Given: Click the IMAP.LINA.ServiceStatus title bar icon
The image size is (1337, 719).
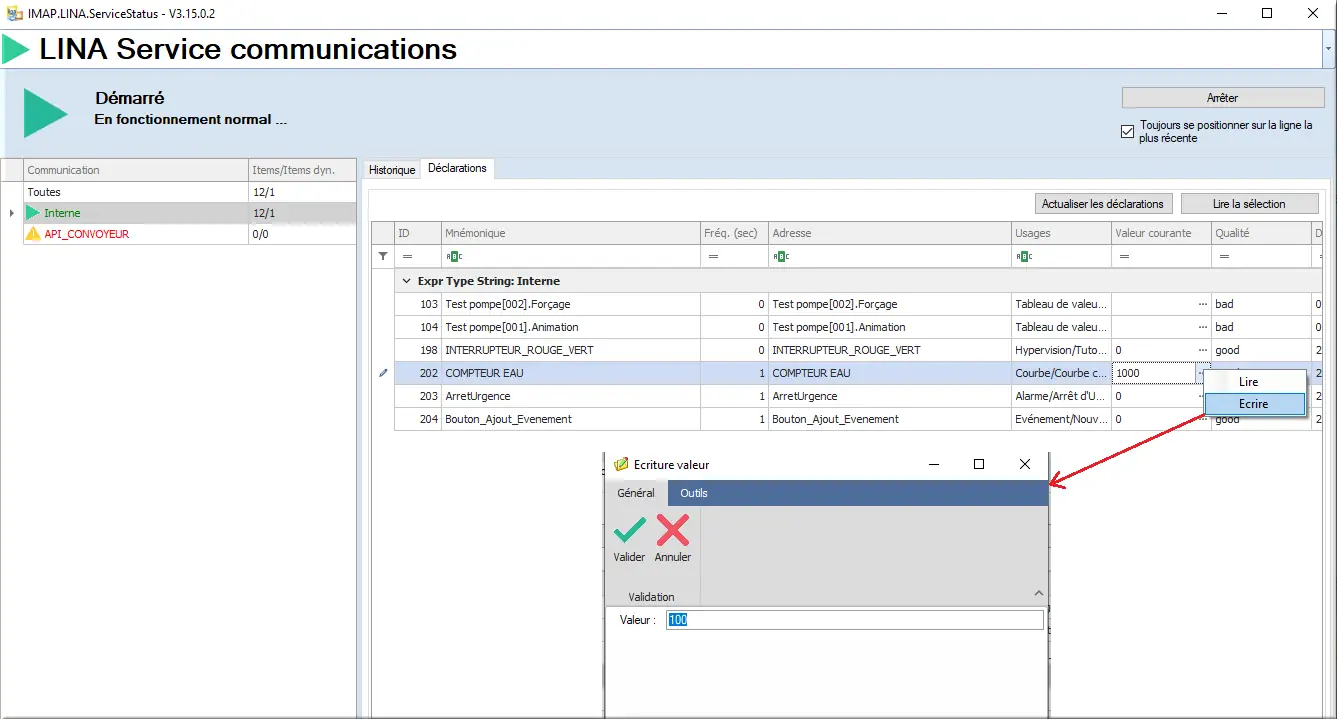Looking at the screenshot, I should pyautogui.click(x=15, y=14).
